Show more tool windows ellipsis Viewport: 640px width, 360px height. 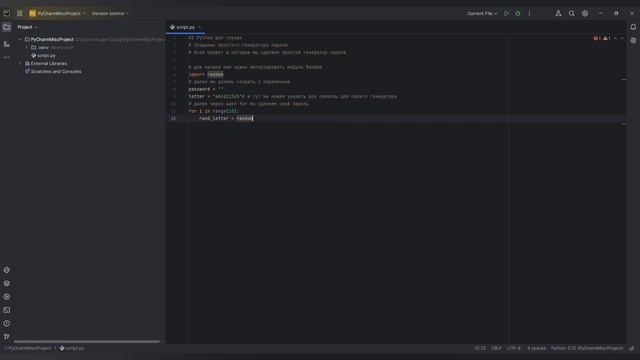click(7, 58)
